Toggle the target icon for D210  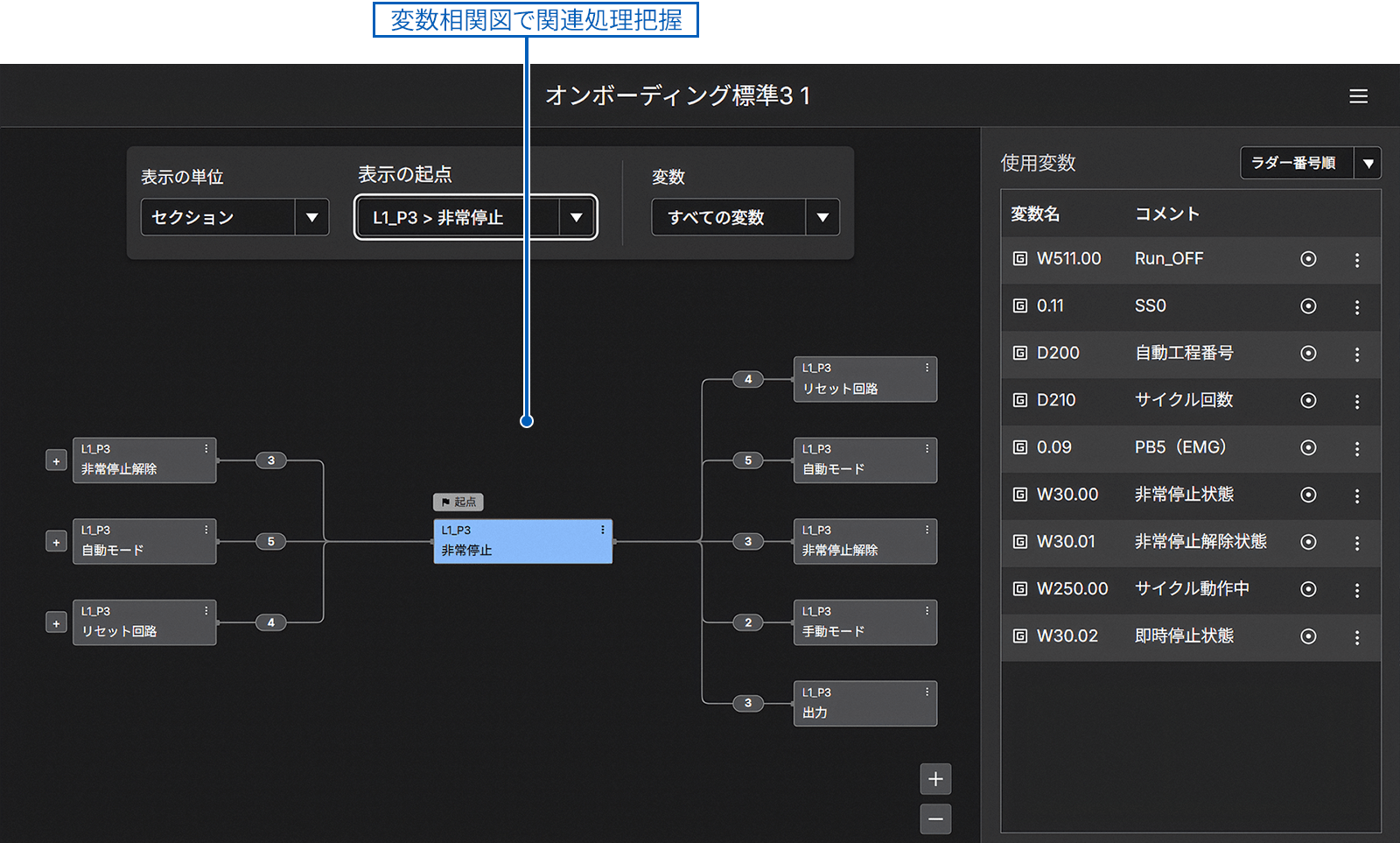coord(1308,401)
